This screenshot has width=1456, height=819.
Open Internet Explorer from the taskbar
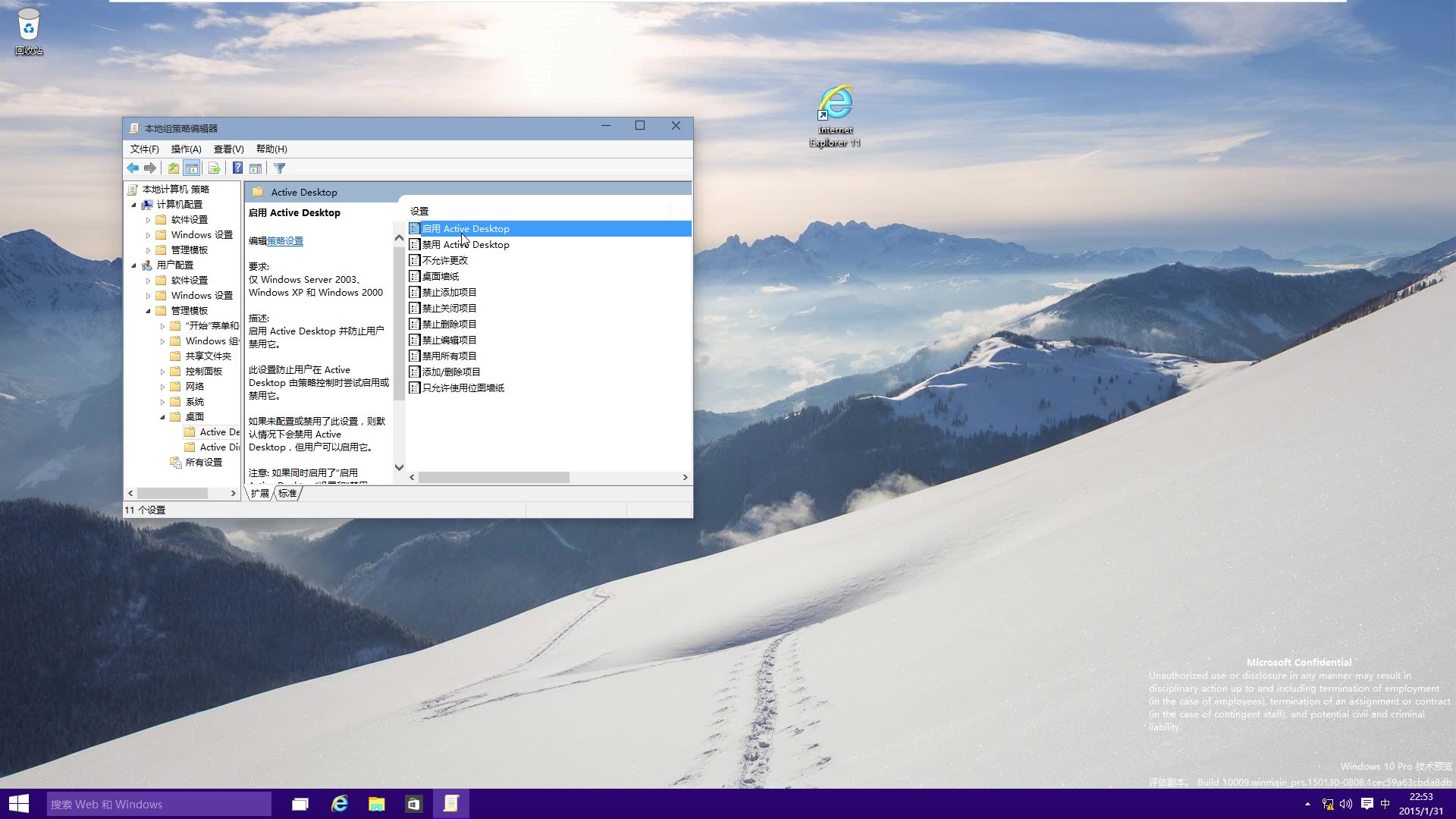(338, 803)
